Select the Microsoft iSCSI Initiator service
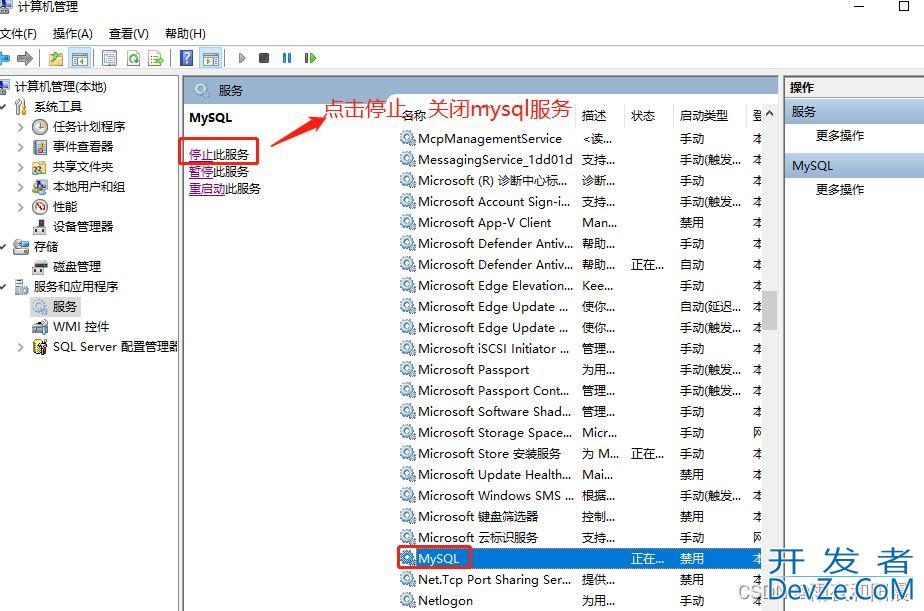Image resolution: width=924 pixels, height=611 pixels. coord(580,349)
